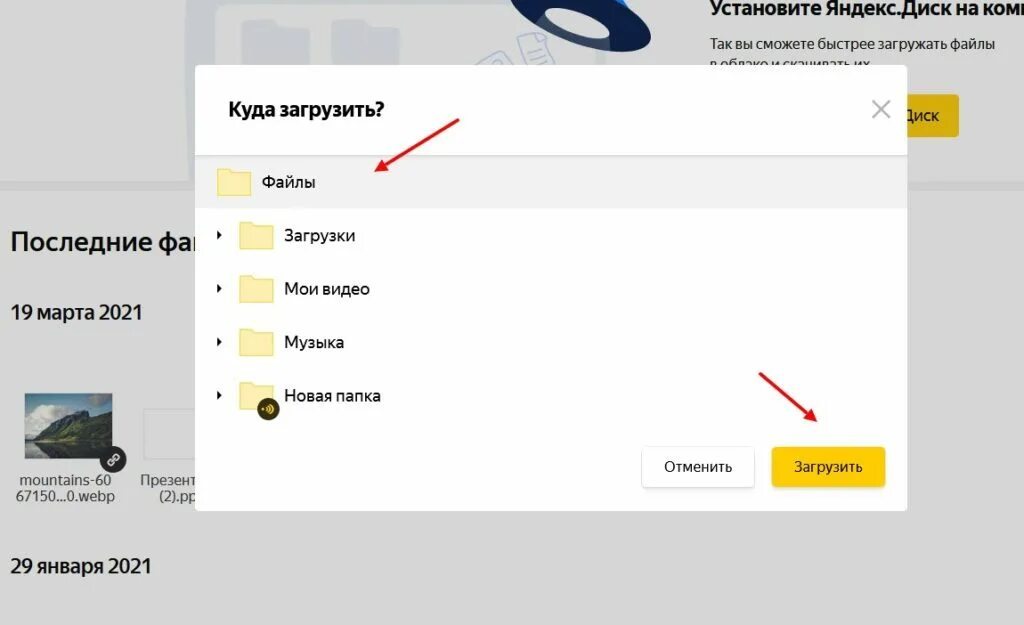The width and height of the screenshot is (1024, 625).
Task: Pick the Новая папка folder label
Action: 332,396
